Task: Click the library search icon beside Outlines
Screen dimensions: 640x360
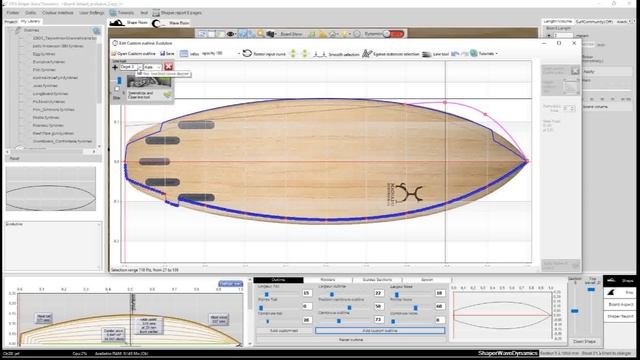Action: 96,31
